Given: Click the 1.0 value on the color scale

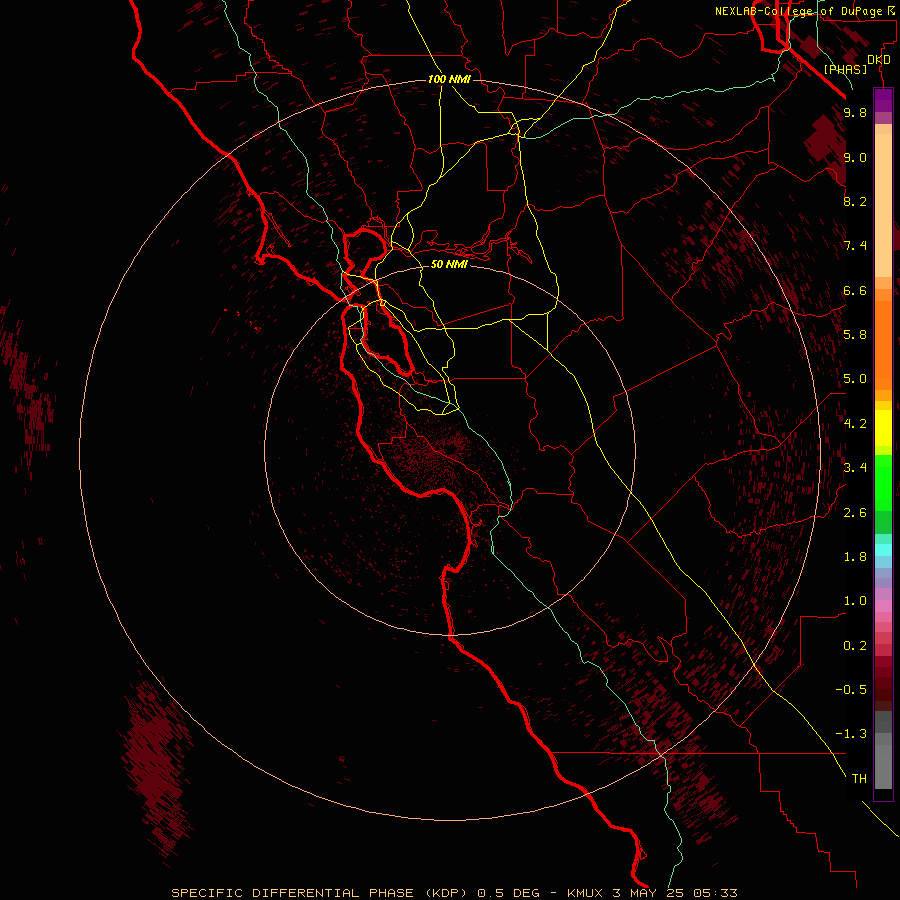Looking at the screenshot, I should point(855,601).
